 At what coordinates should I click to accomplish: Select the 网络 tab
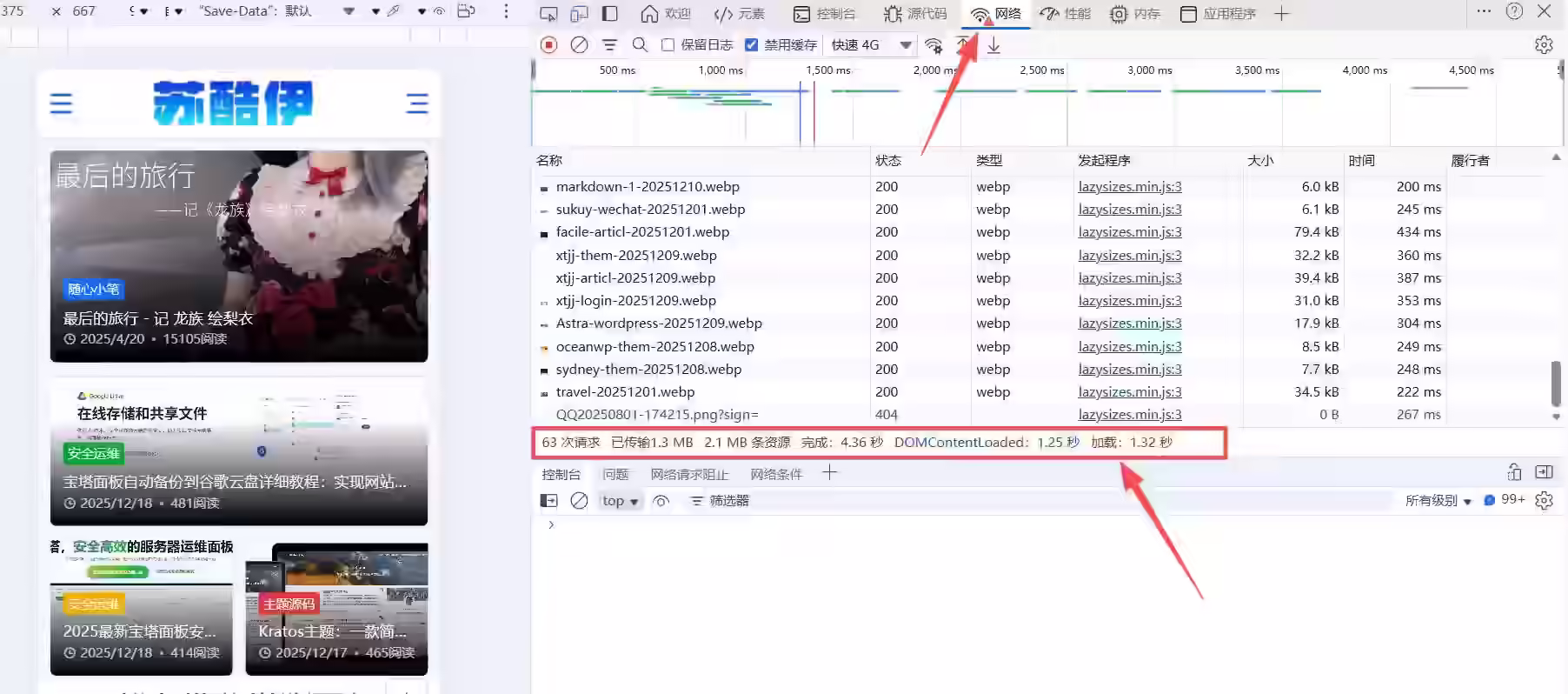click(996, 14)
